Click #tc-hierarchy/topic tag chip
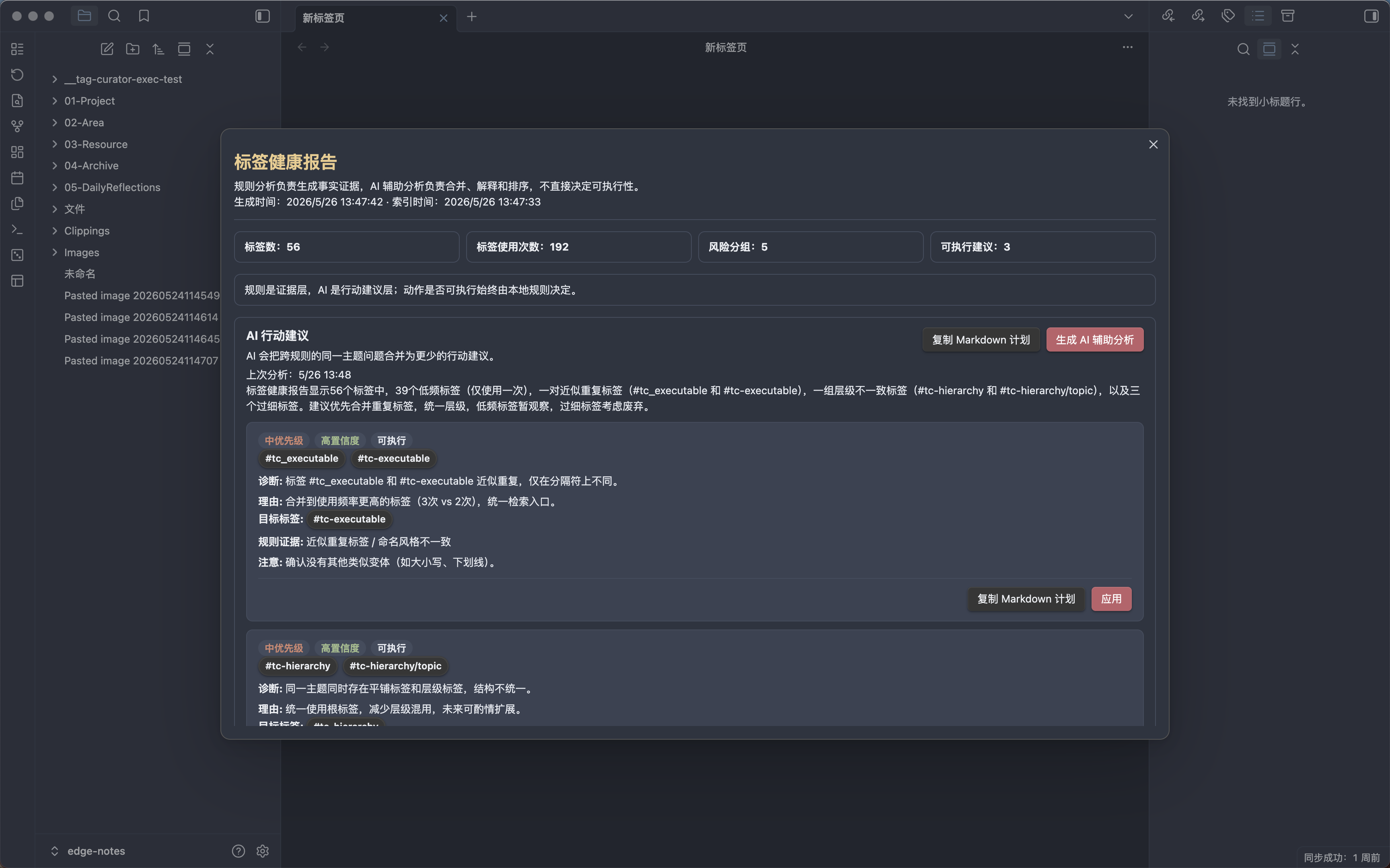This screenshot has width=1390, height=868. pos(395,666)
